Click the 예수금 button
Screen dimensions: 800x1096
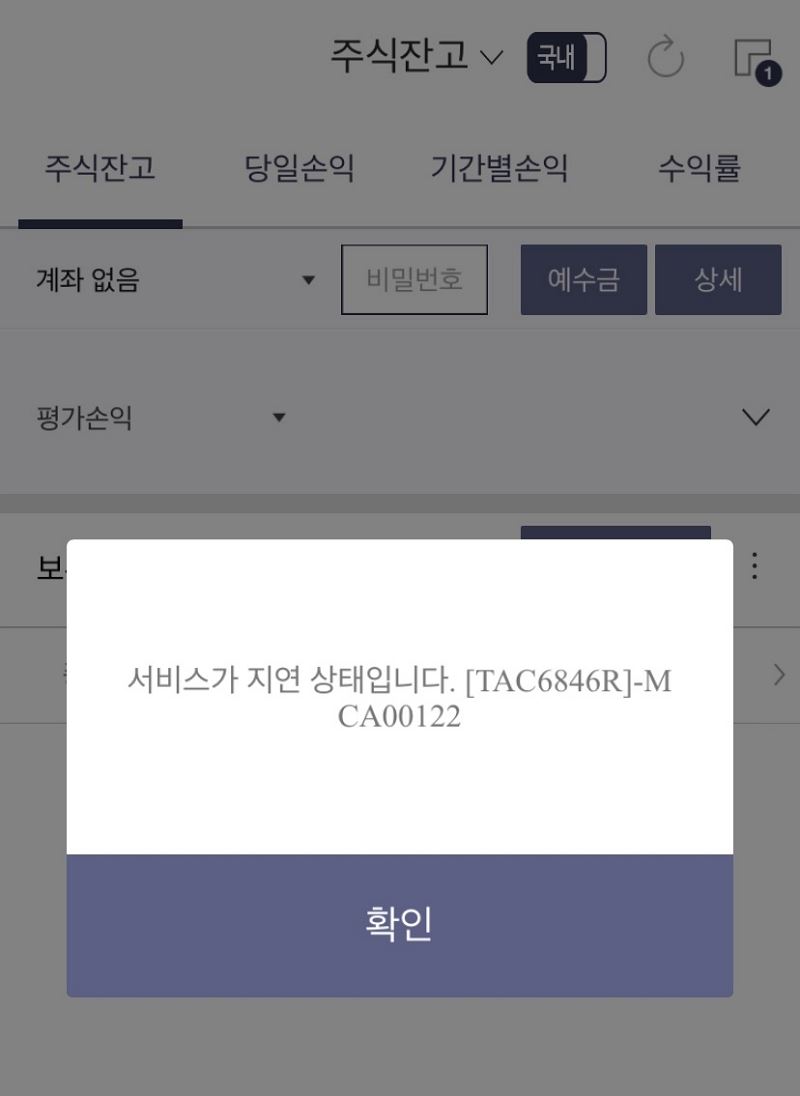coord(583,280)
